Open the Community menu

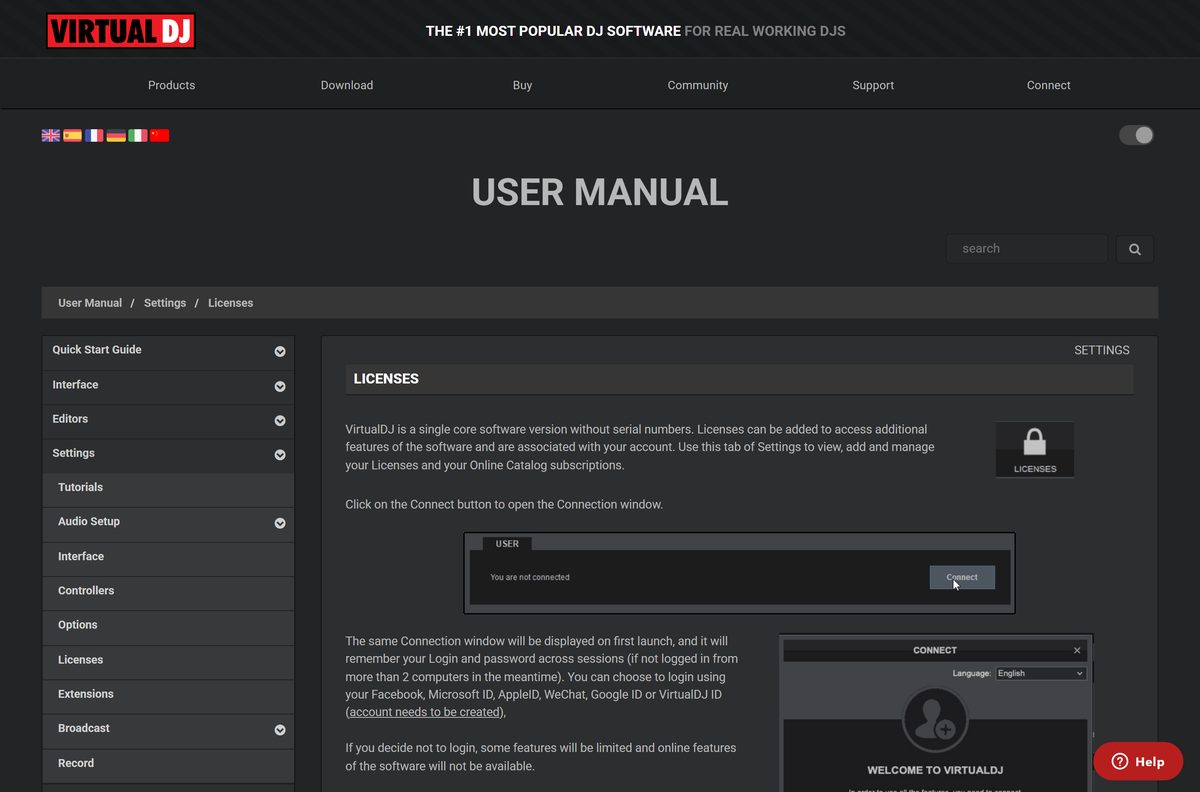698,85
